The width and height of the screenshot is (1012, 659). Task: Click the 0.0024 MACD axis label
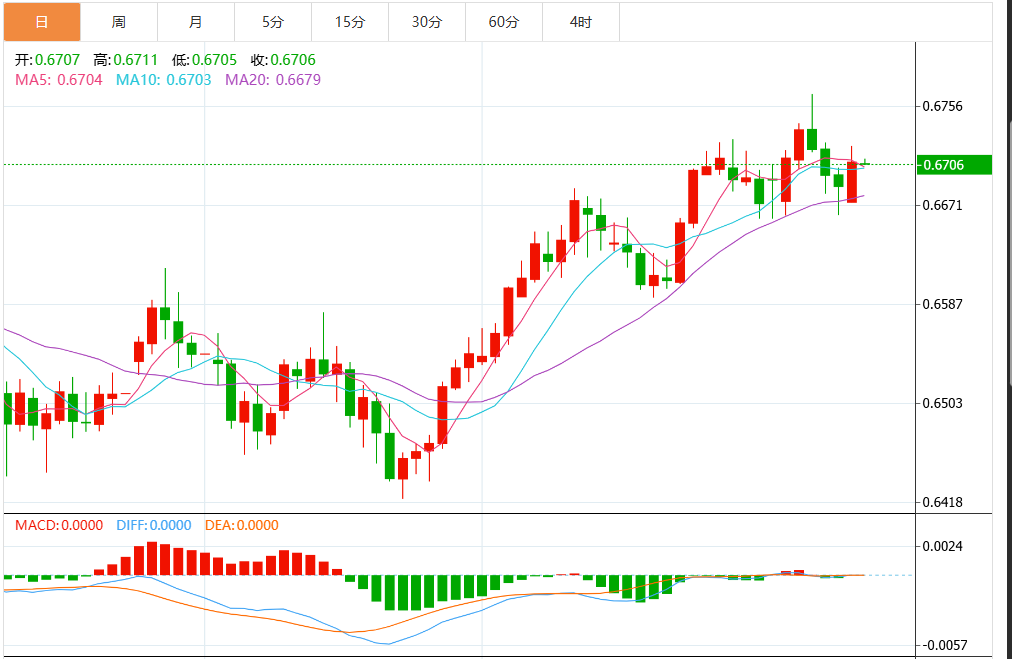point(944,546)
